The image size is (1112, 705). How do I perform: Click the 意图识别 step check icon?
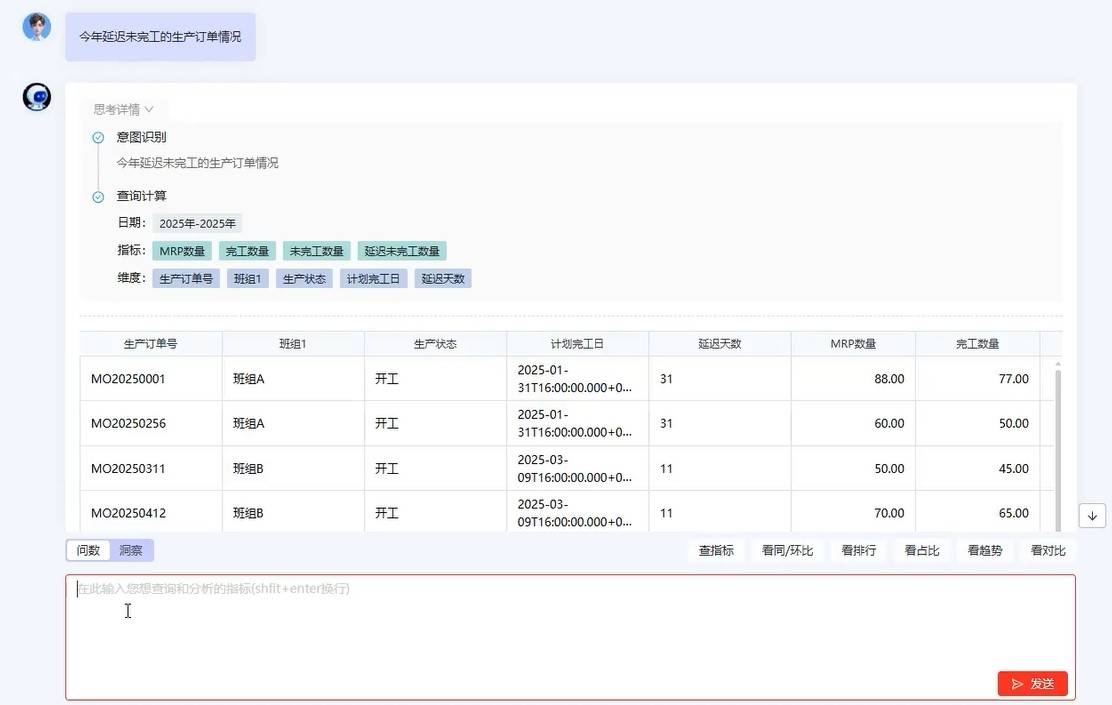[x=98, y=138]
